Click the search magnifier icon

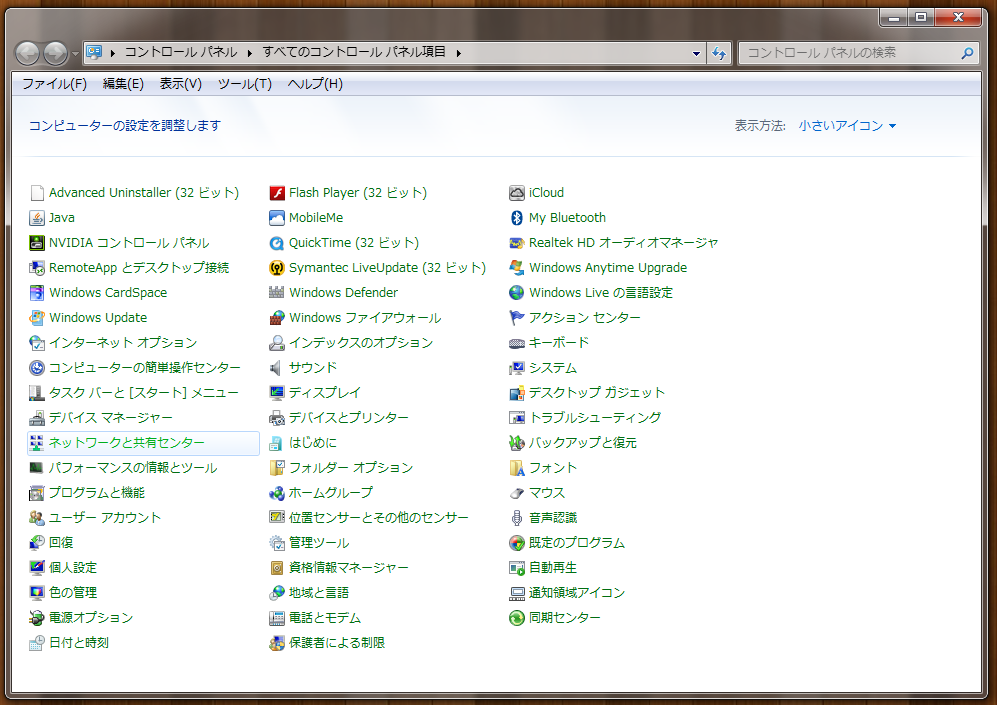pyautogui.click(x=967, y=53)
